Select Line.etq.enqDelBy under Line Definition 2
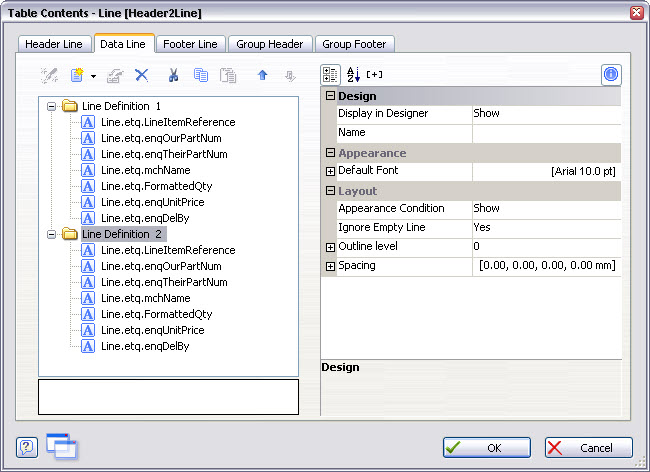This screenshot has height=472, width=650. point(145,346)
